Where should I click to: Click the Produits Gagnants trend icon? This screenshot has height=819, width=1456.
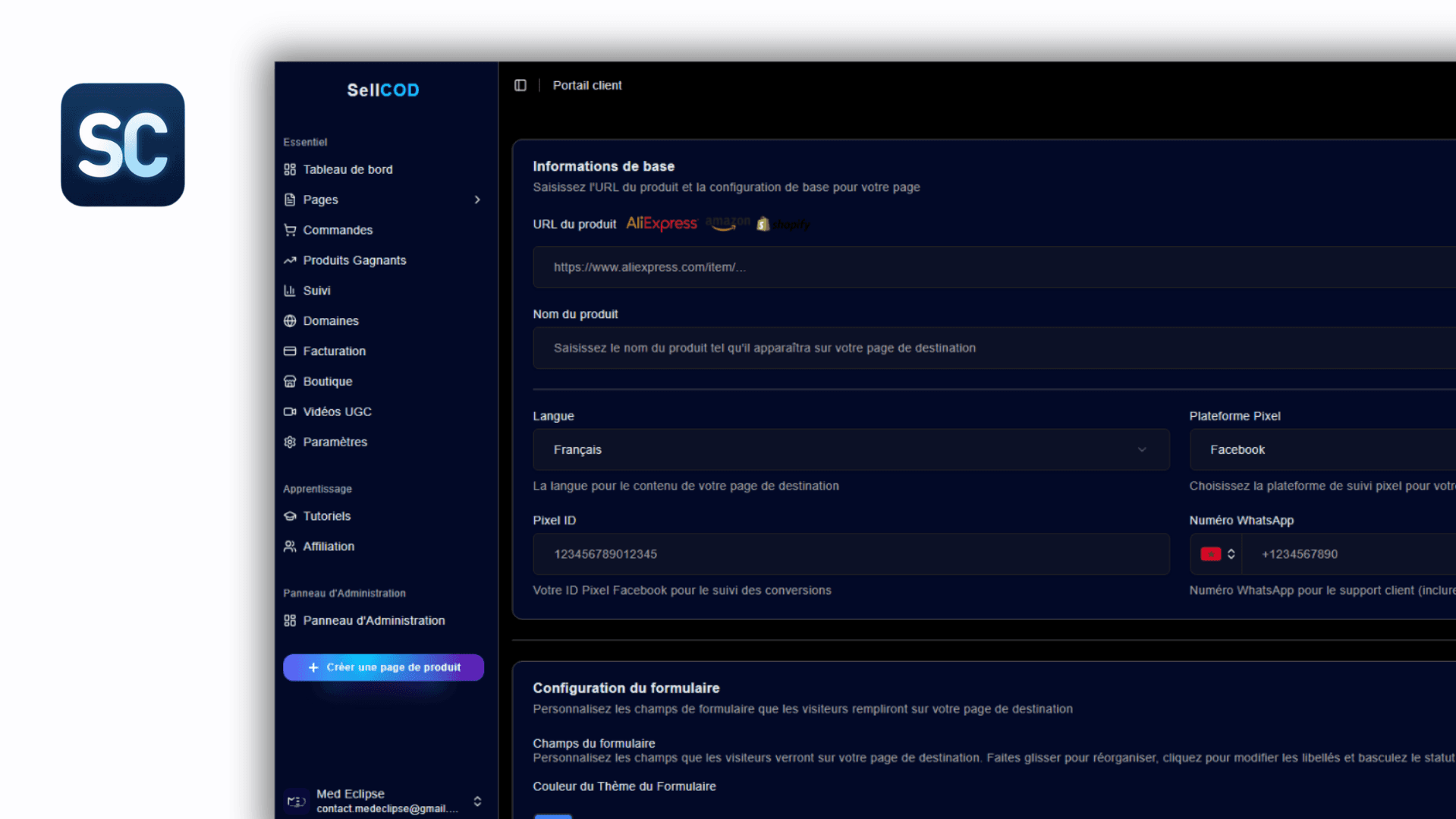coord(290,260)
